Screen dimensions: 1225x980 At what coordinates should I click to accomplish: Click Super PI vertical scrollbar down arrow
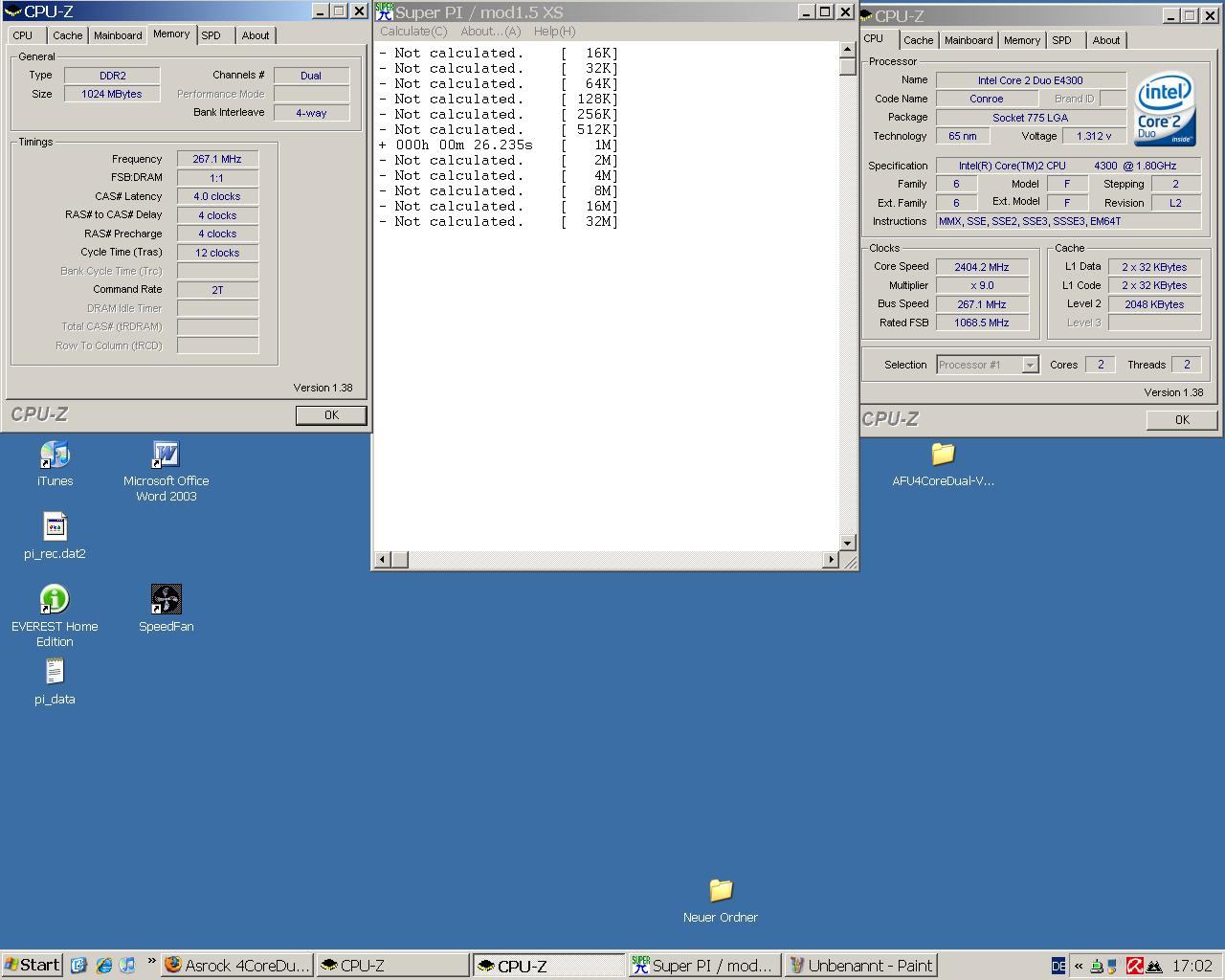coord(847,543)
